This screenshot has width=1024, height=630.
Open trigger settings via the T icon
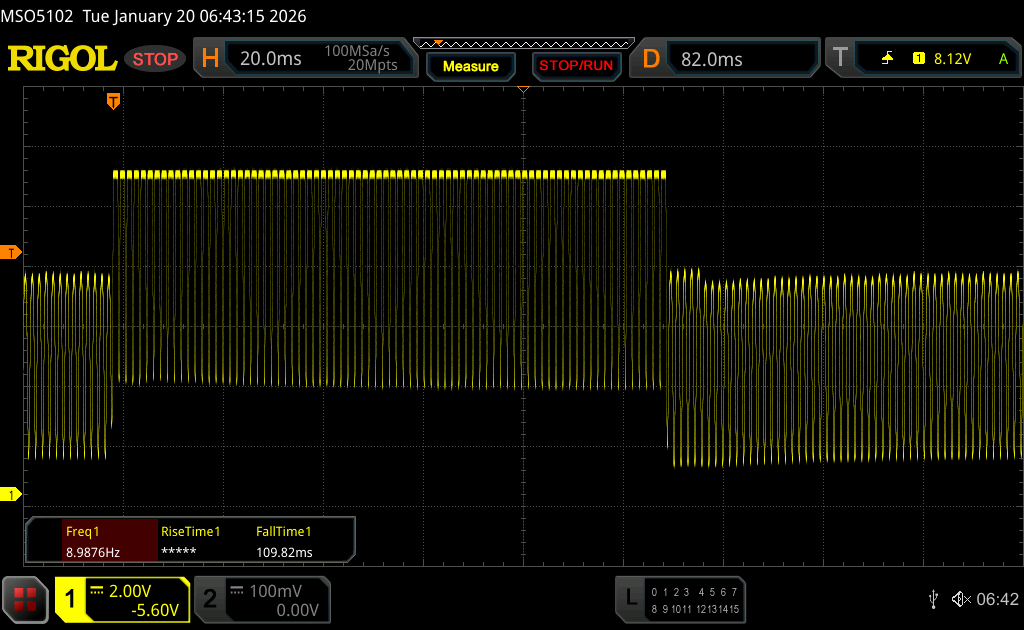click(x=840, y=59)
